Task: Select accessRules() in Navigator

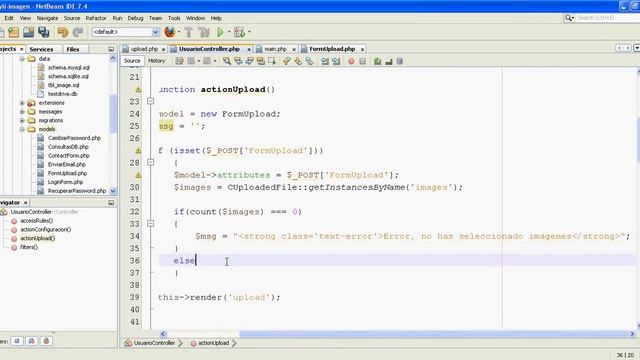Action: pos(36,220)
